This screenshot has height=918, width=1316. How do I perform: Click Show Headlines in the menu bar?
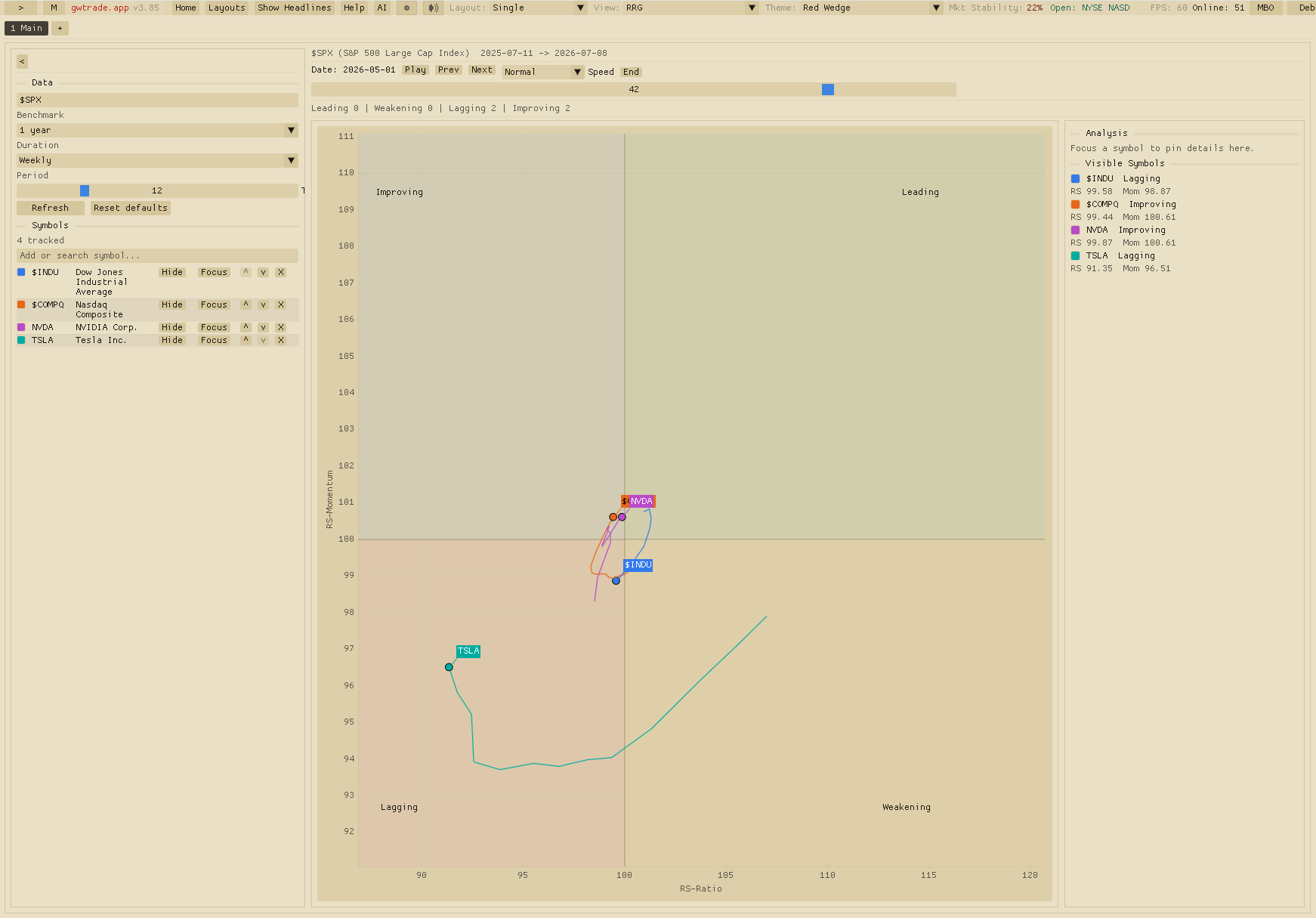tap(294, 8)
